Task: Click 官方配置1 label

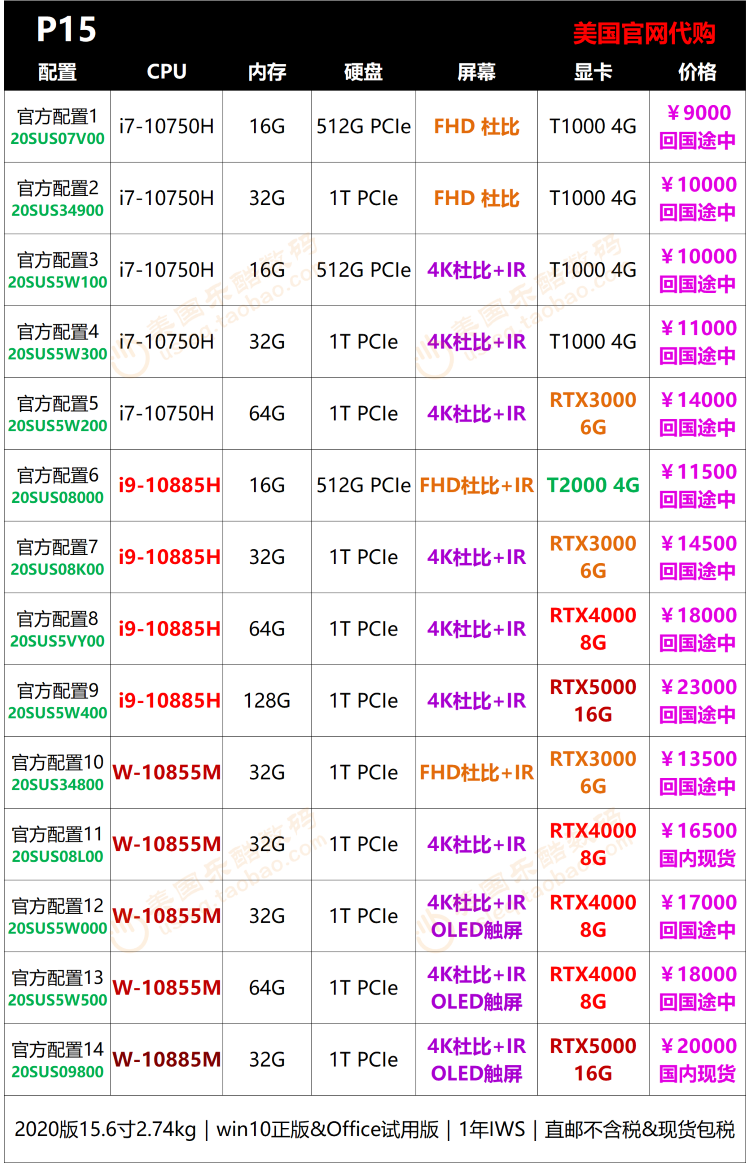Action: 57,116
